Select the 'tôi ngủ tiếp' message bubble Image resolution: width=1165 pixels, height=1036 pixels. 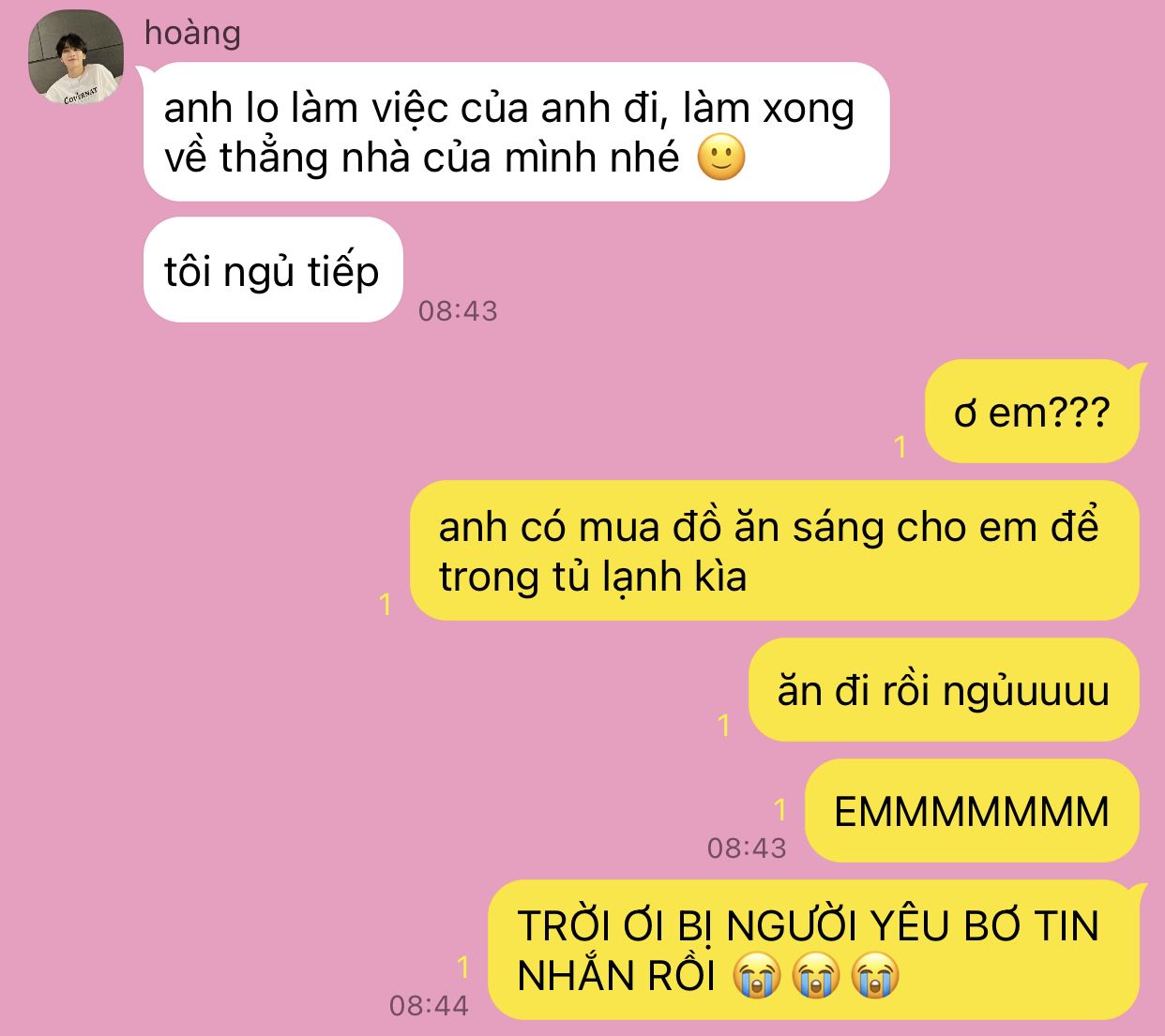click(273, 270)
